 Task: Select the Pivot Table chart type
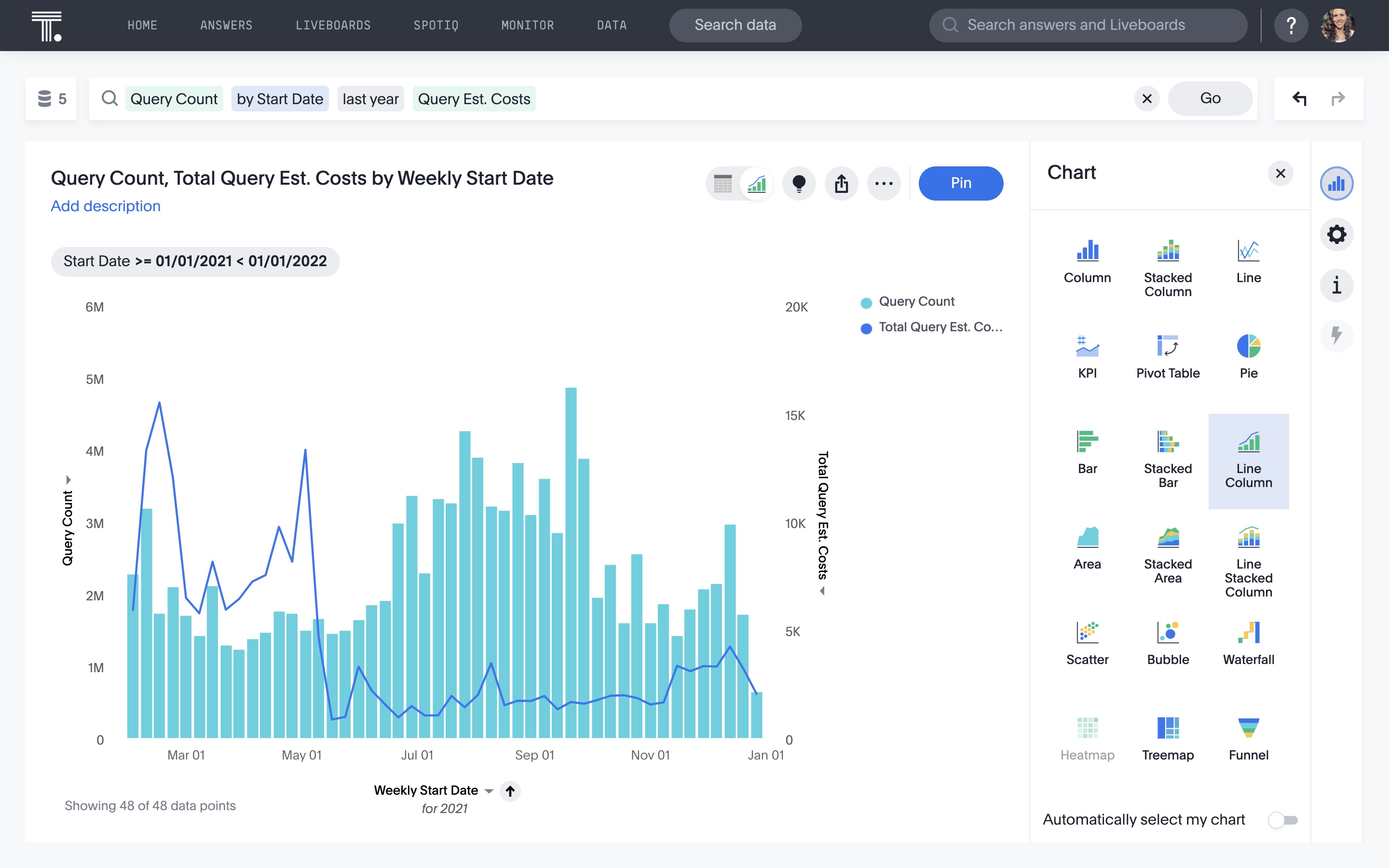tap(1168, 357)
